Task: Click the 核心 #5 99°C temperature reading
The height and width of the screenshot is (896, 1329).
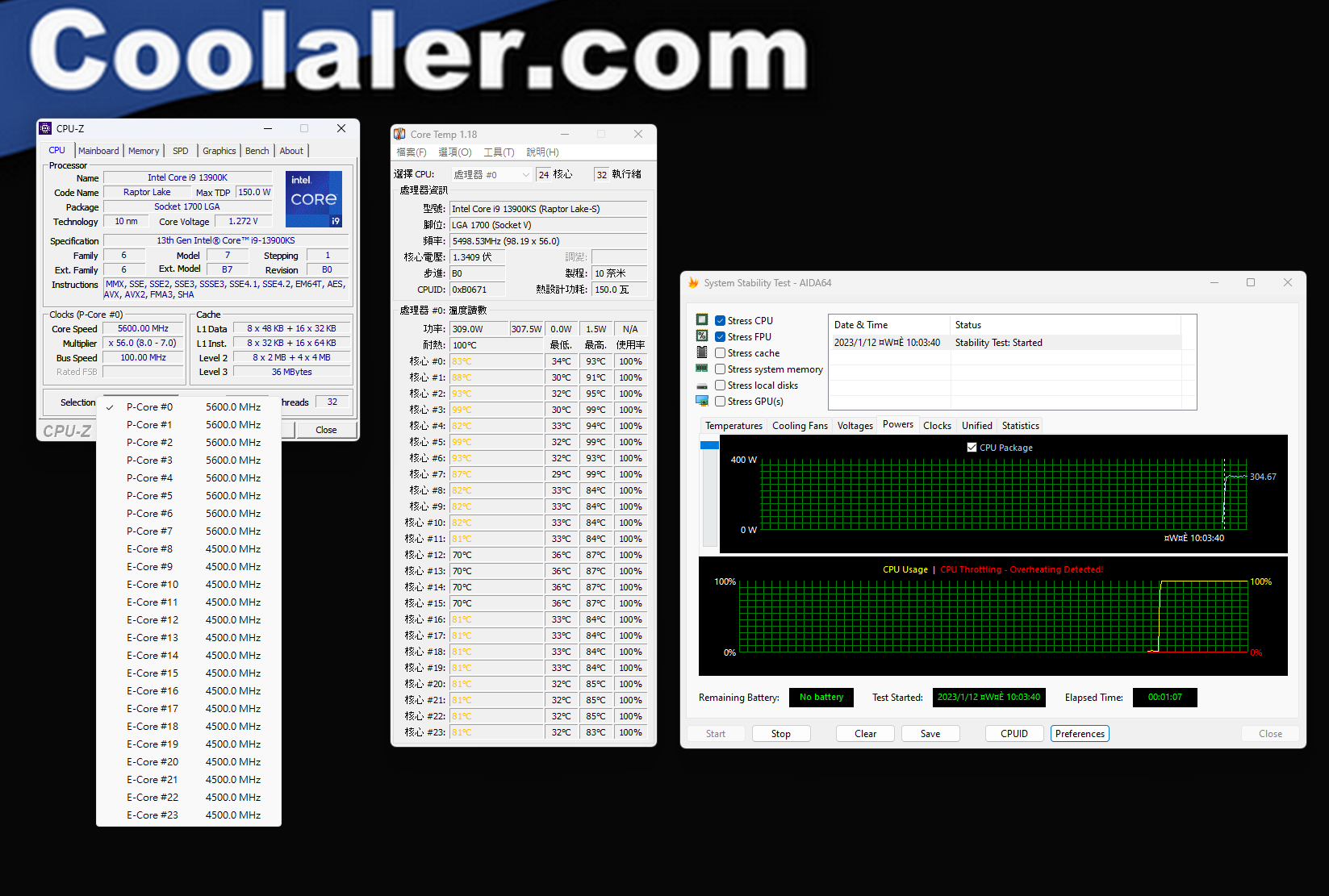Action: 496,442
